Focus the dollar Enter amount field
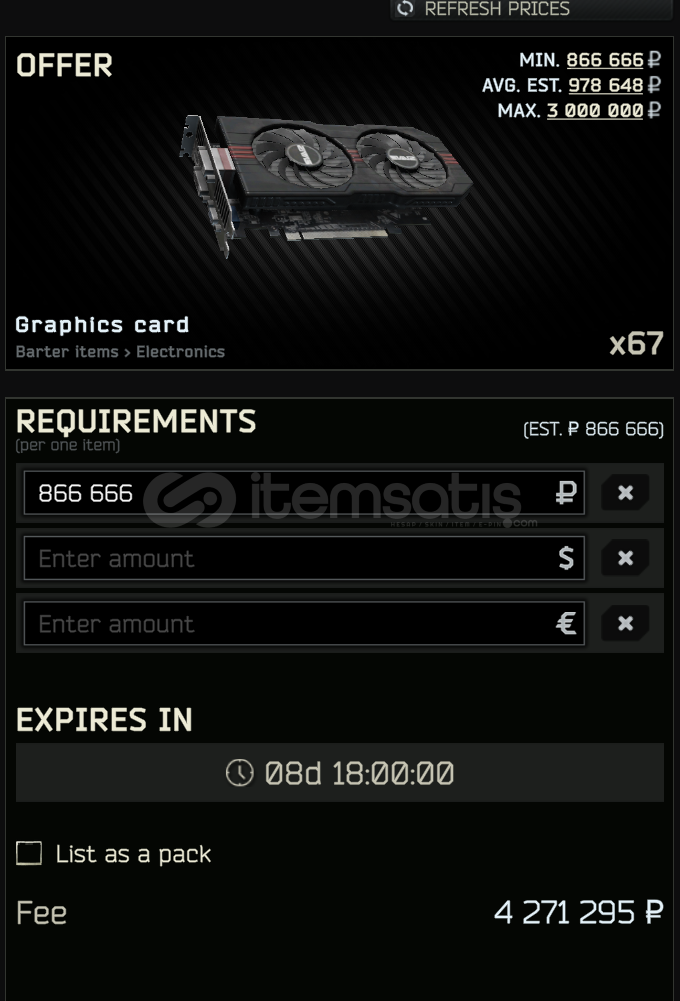This screenshot has height=1001, width=680. [x=304, y=558]
